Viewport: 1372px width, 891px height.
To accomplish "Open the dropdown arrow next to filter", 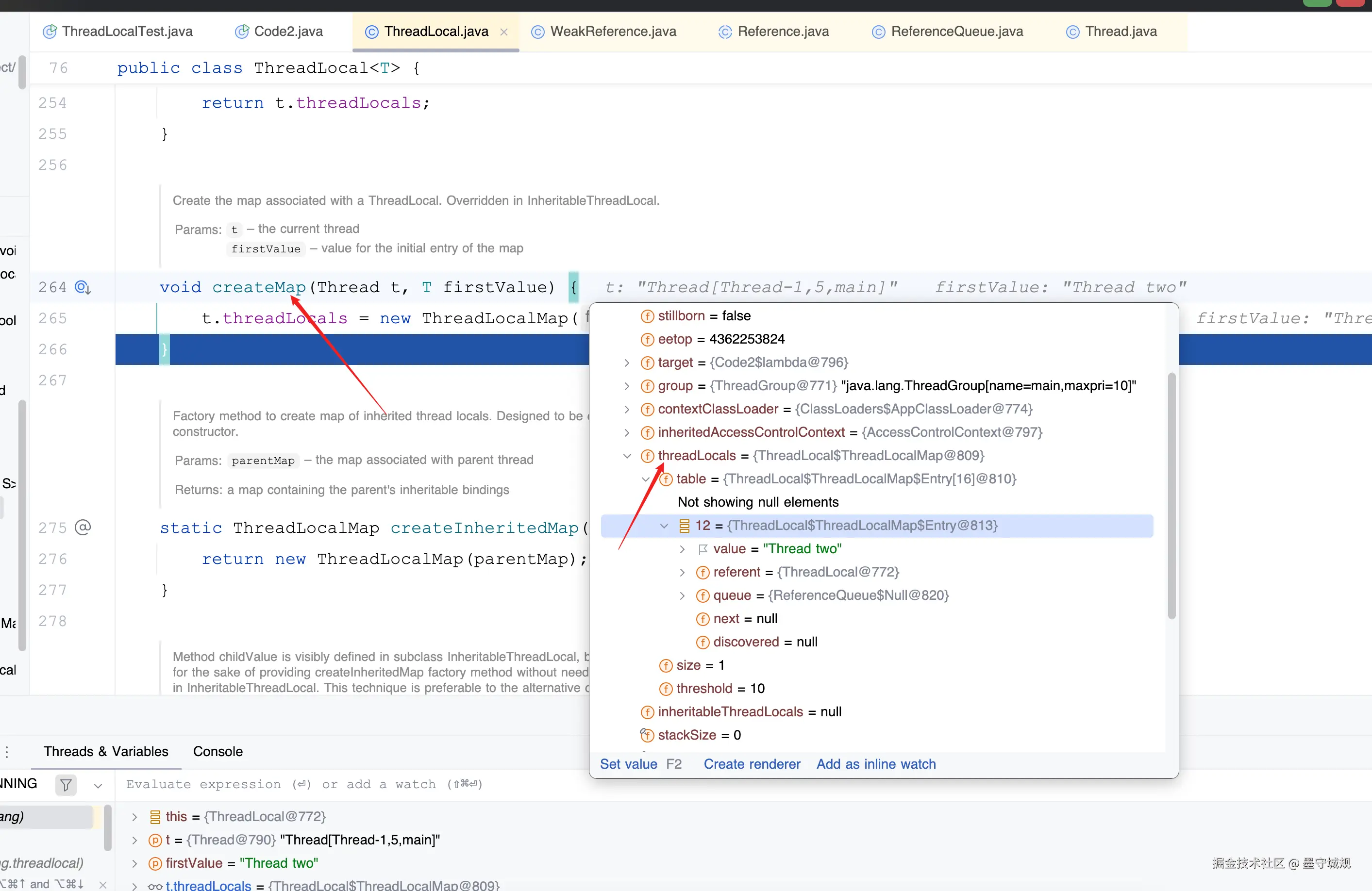I will 98,785.
